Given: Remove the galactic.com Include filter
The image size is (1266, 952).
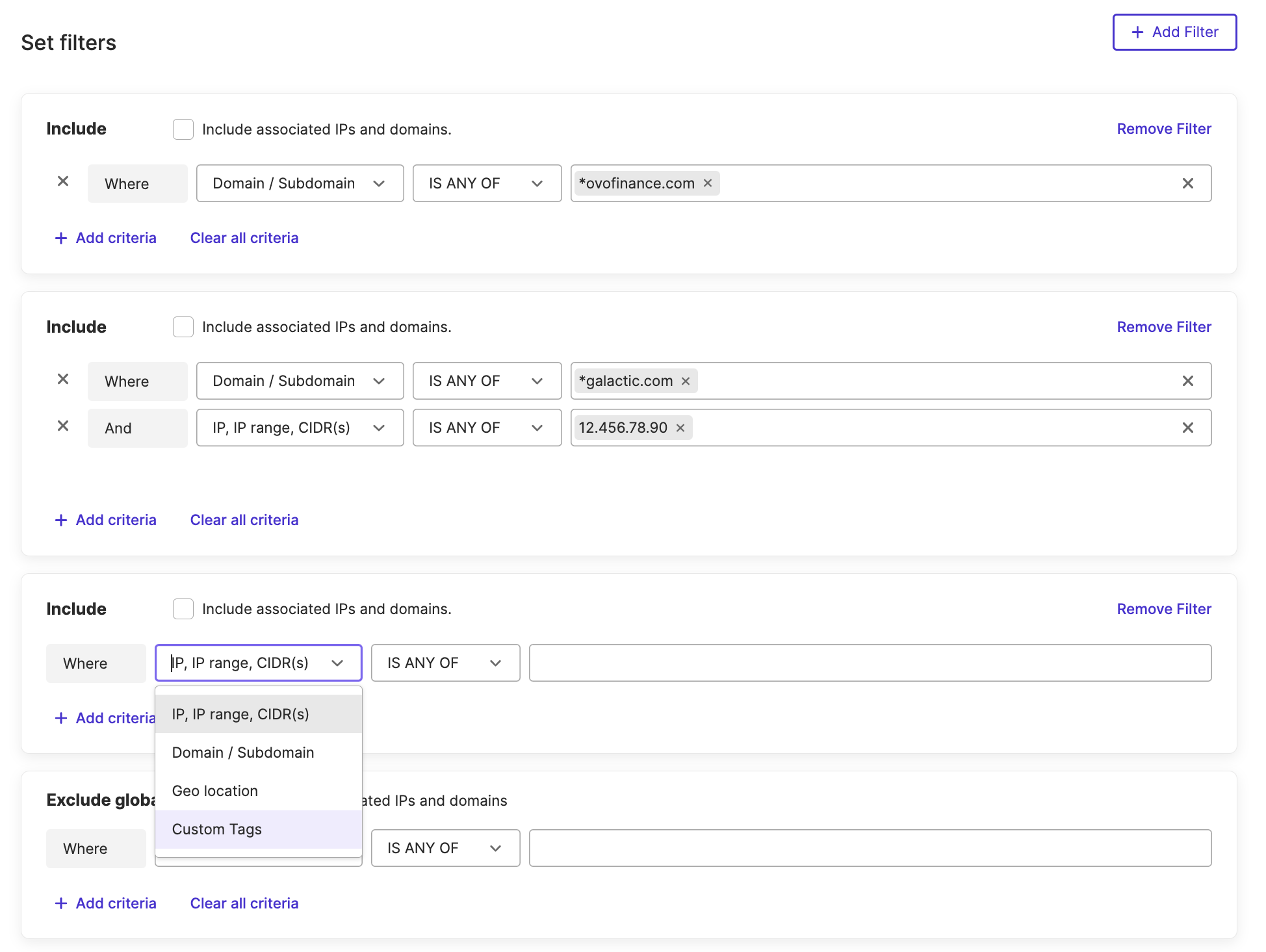Looking at the screenshot, I should tap(1164, 327).
